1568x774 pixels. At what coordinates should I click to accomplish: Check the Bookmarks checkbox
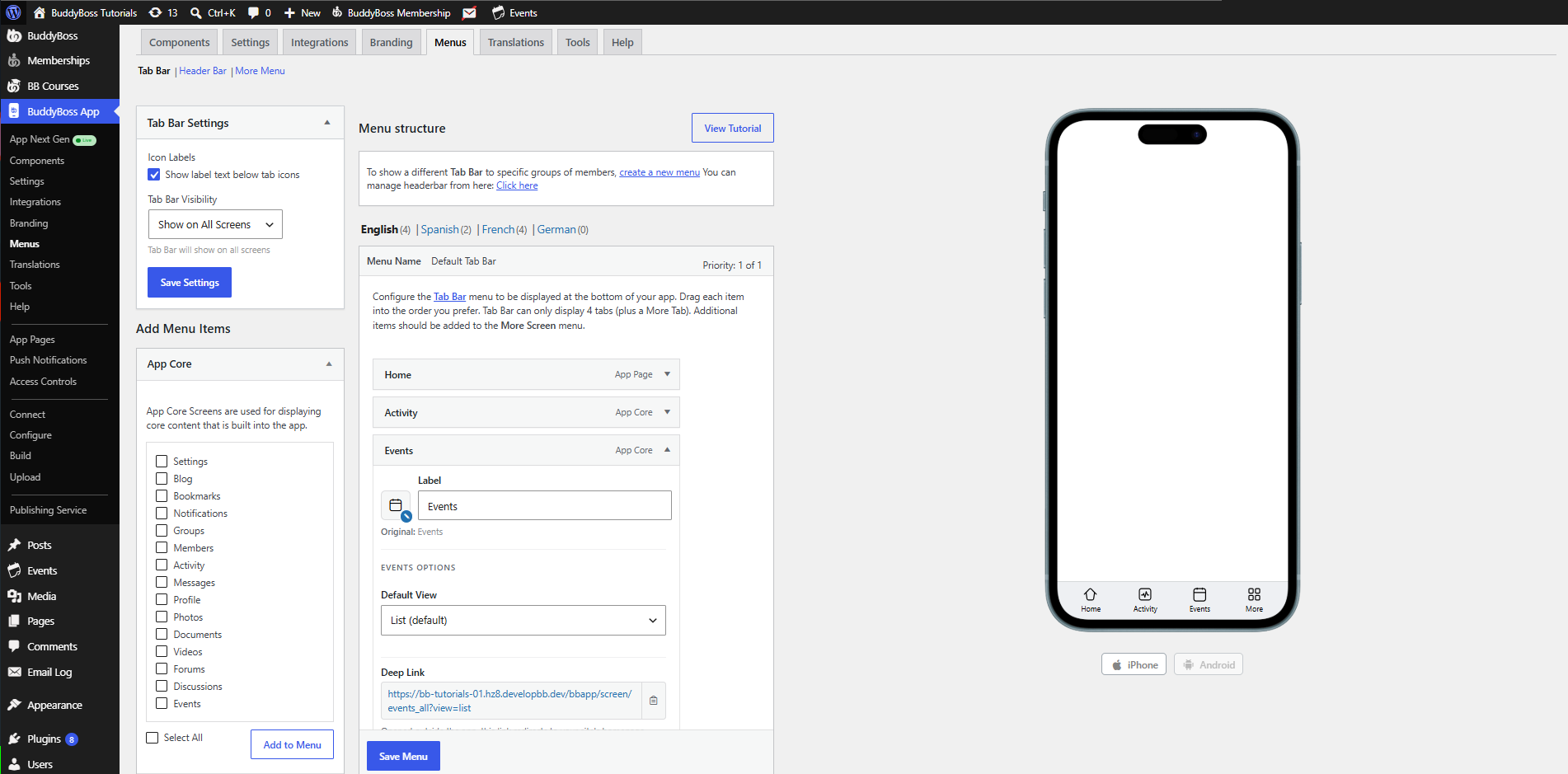click(162, 496)
